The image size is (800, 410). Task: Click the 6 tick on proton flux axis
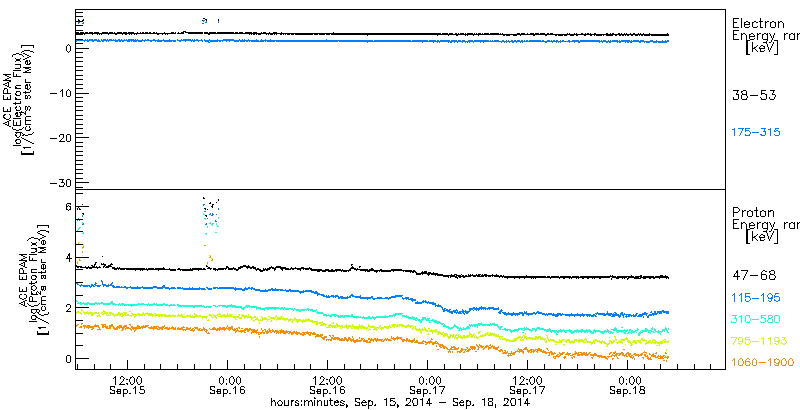tap(67, 207)
